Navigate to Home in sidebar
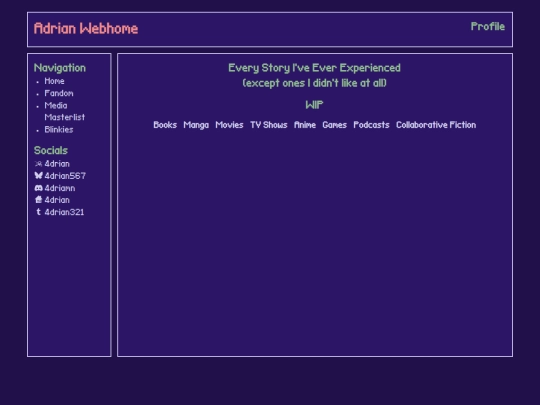This screenshot has width=540, height=405. [54, 81]
